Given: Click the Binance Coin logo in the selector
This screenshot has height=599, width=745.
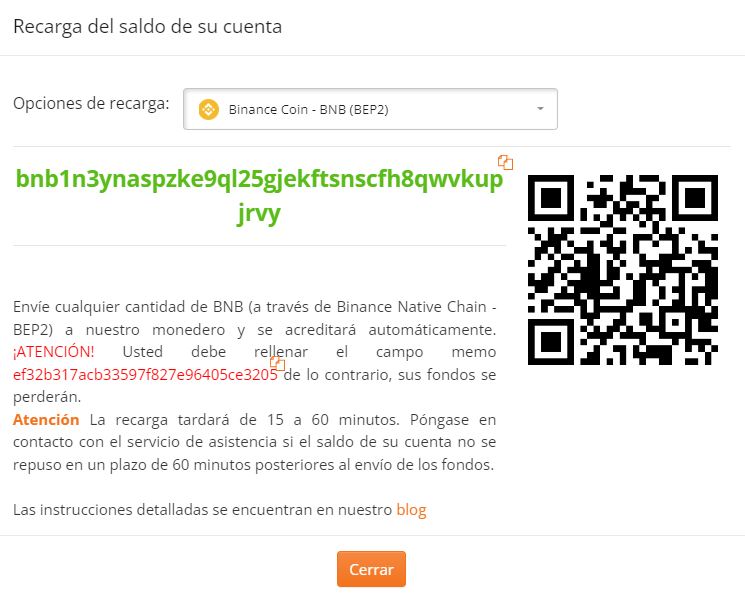Looking at the screenshot, I should 209,109.
